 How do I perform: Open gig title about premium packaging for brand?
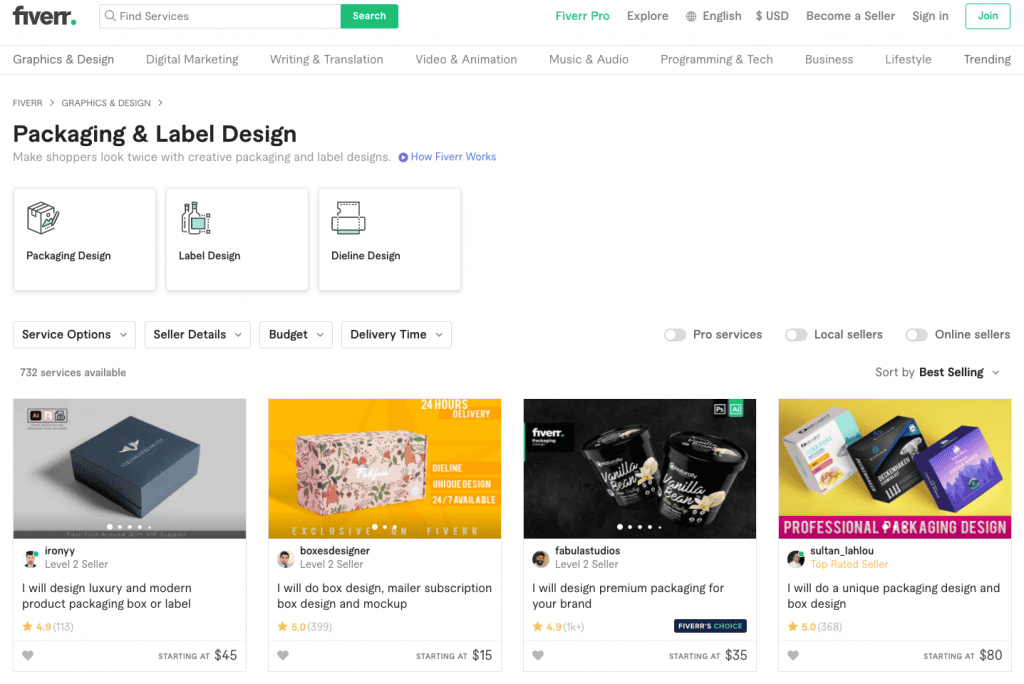pyautogui.click(x=628, y=596)
